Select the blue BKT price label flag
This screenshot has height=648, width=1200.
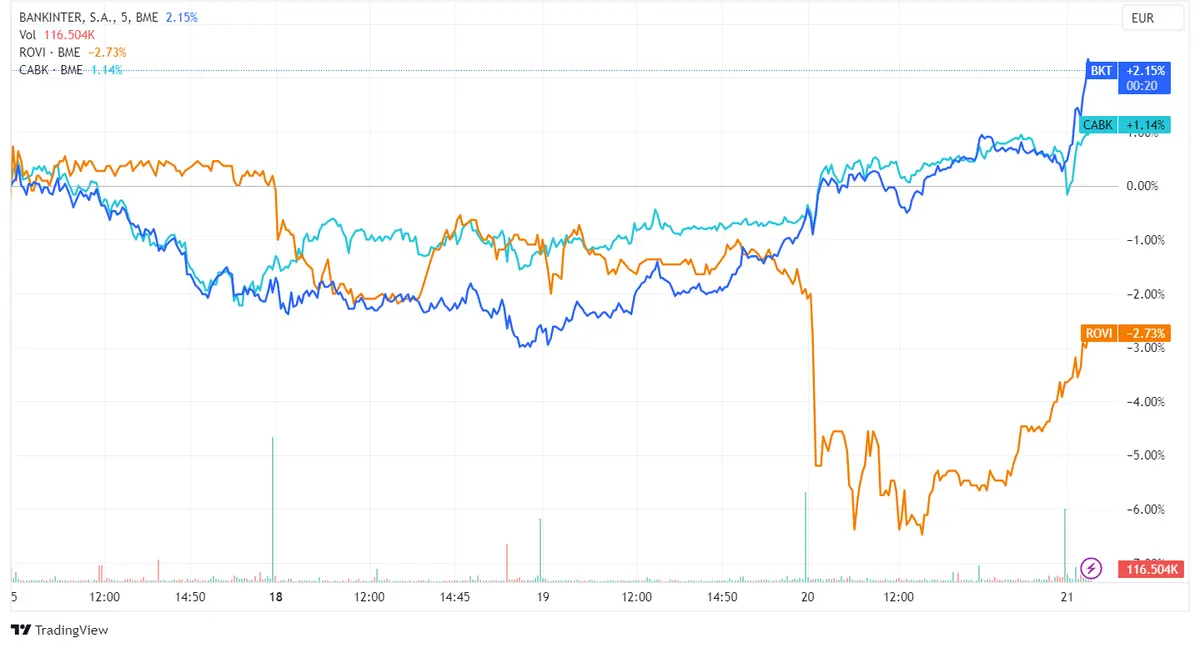point(1100,71)
